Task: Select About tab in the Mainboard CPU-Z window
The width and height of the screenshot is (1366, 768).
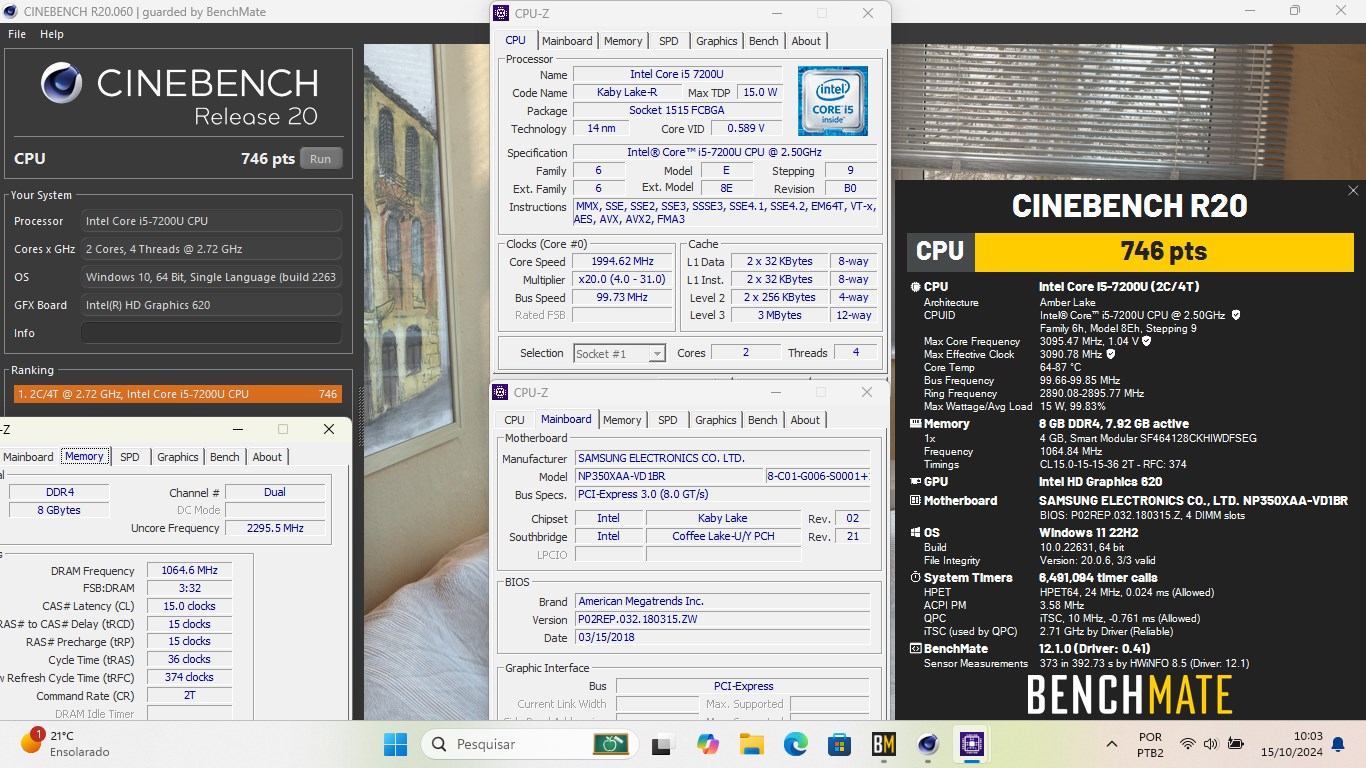Action: coord(805,420)
